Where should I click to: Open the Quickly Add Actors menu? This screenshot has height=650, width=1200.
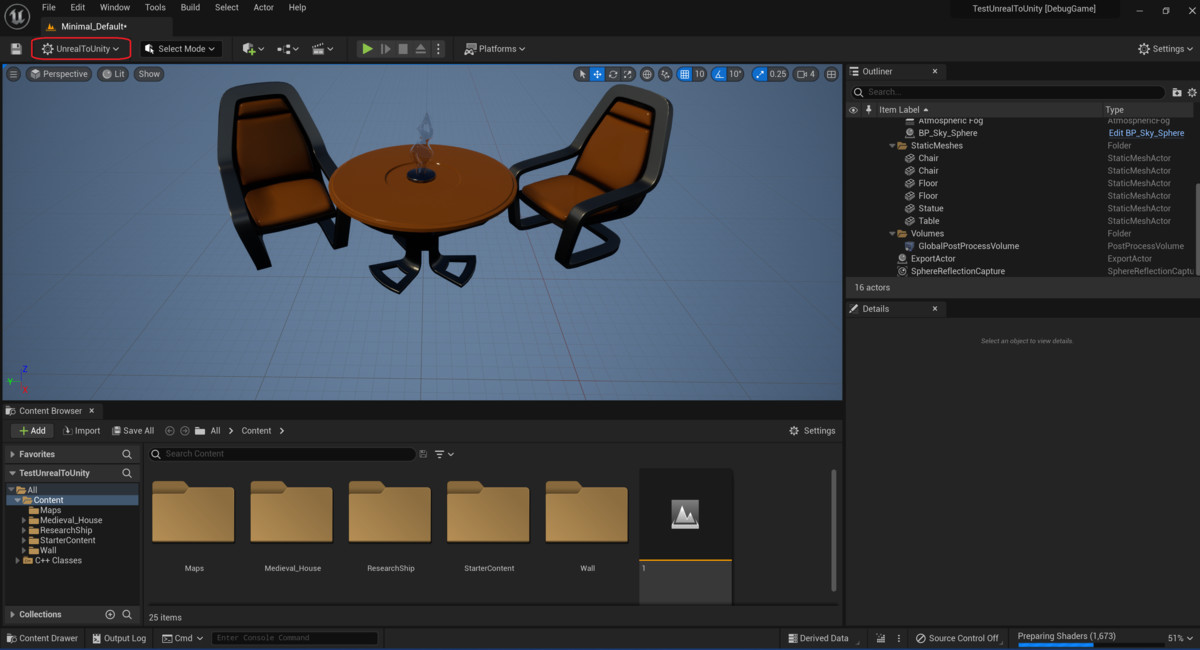(248, 48)
